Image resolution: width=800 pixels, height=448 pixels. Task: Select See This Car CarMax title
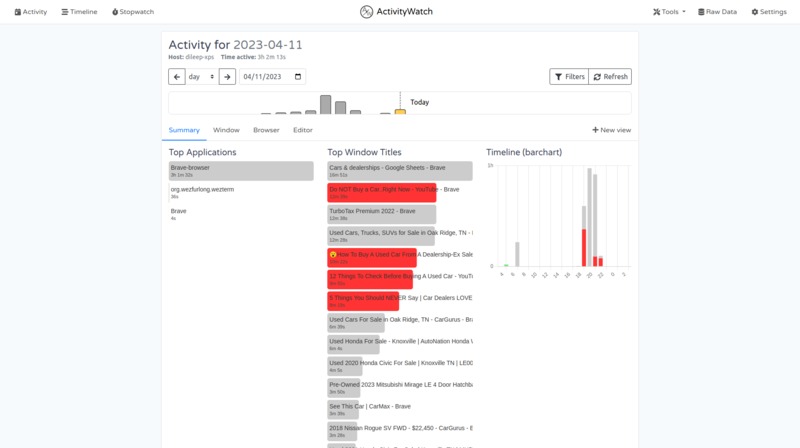pyautogui.click(x=400, y=409)
